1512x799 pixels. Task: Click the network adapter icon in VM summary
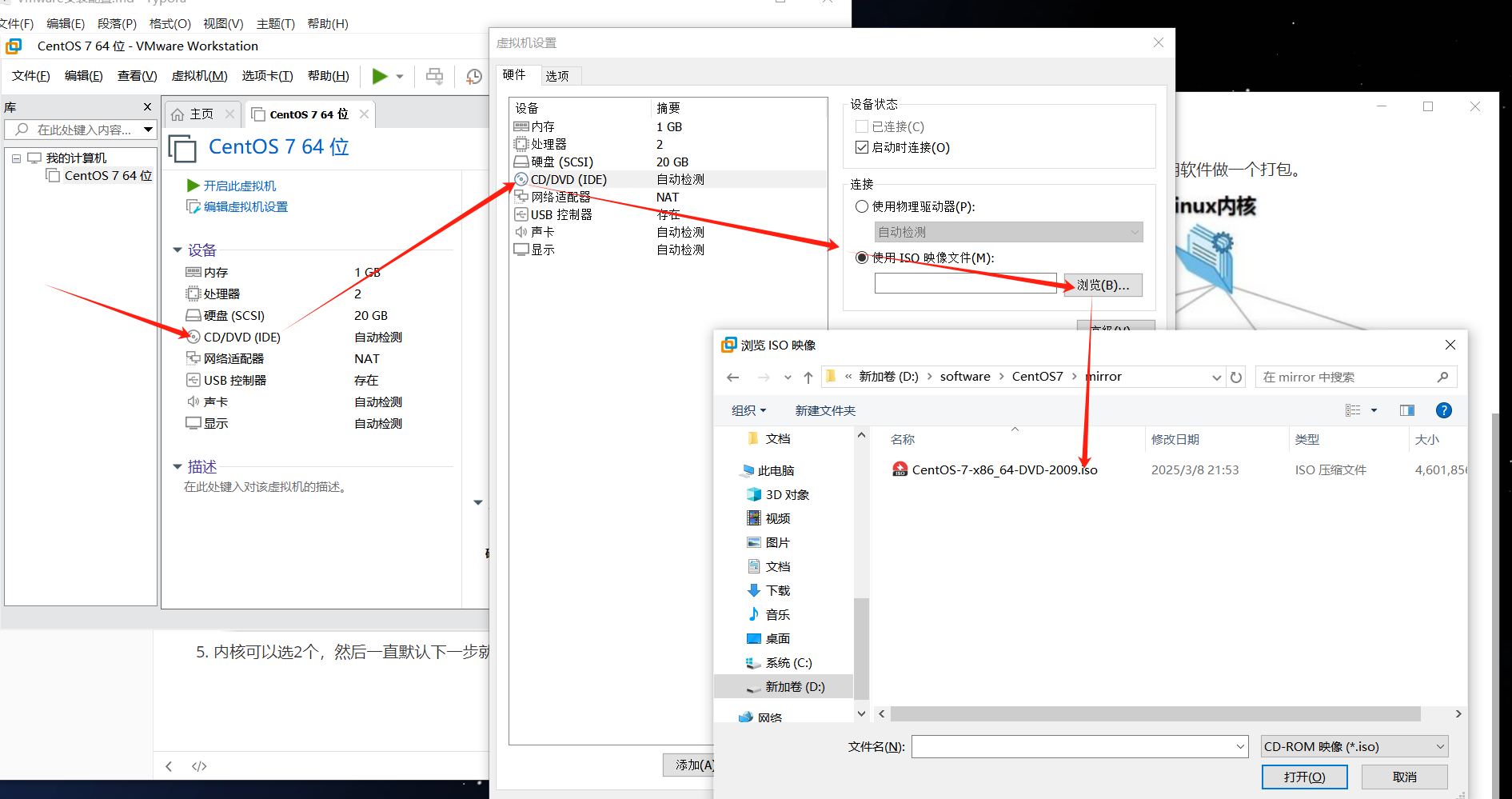point(193,358)
